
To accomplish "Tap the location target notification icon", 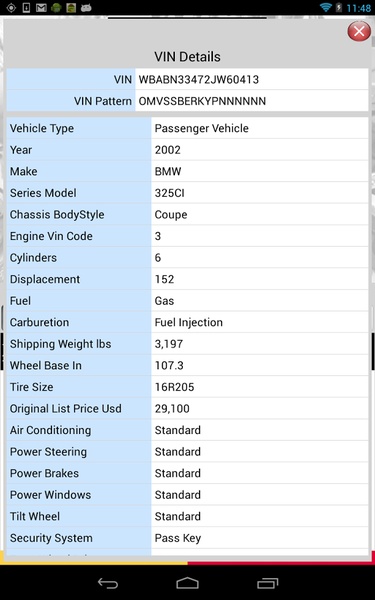I will (11, 8).
